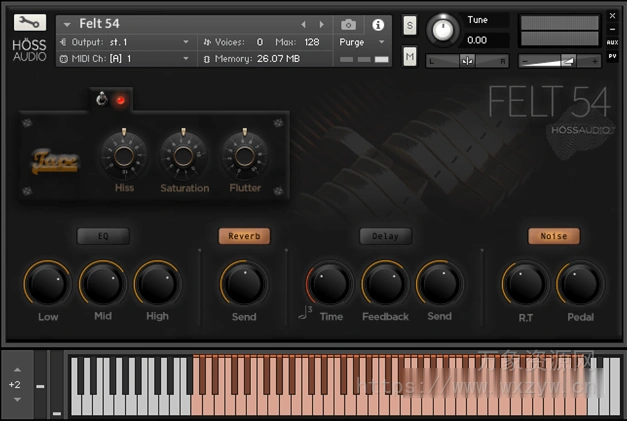Click the Tape logo
627x421 pixels.
click(55, 162)
